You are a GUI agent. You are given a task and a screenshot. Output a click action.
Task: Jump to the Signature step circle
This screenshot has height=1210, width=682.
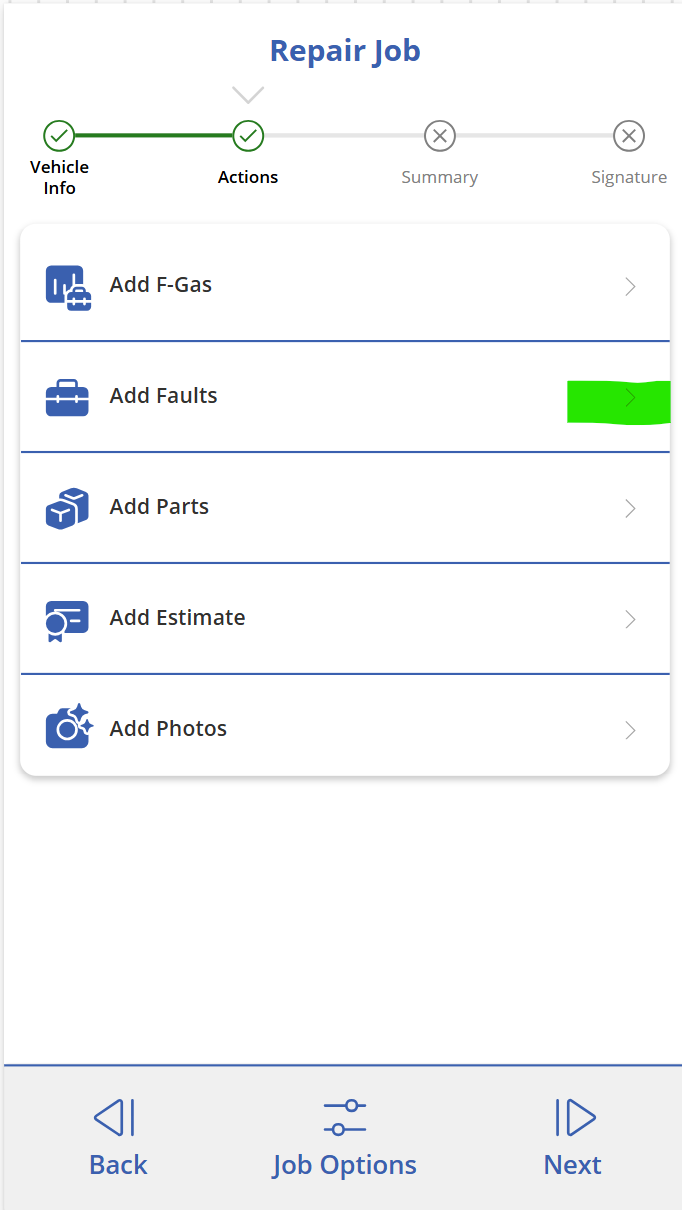coord(629,135)
